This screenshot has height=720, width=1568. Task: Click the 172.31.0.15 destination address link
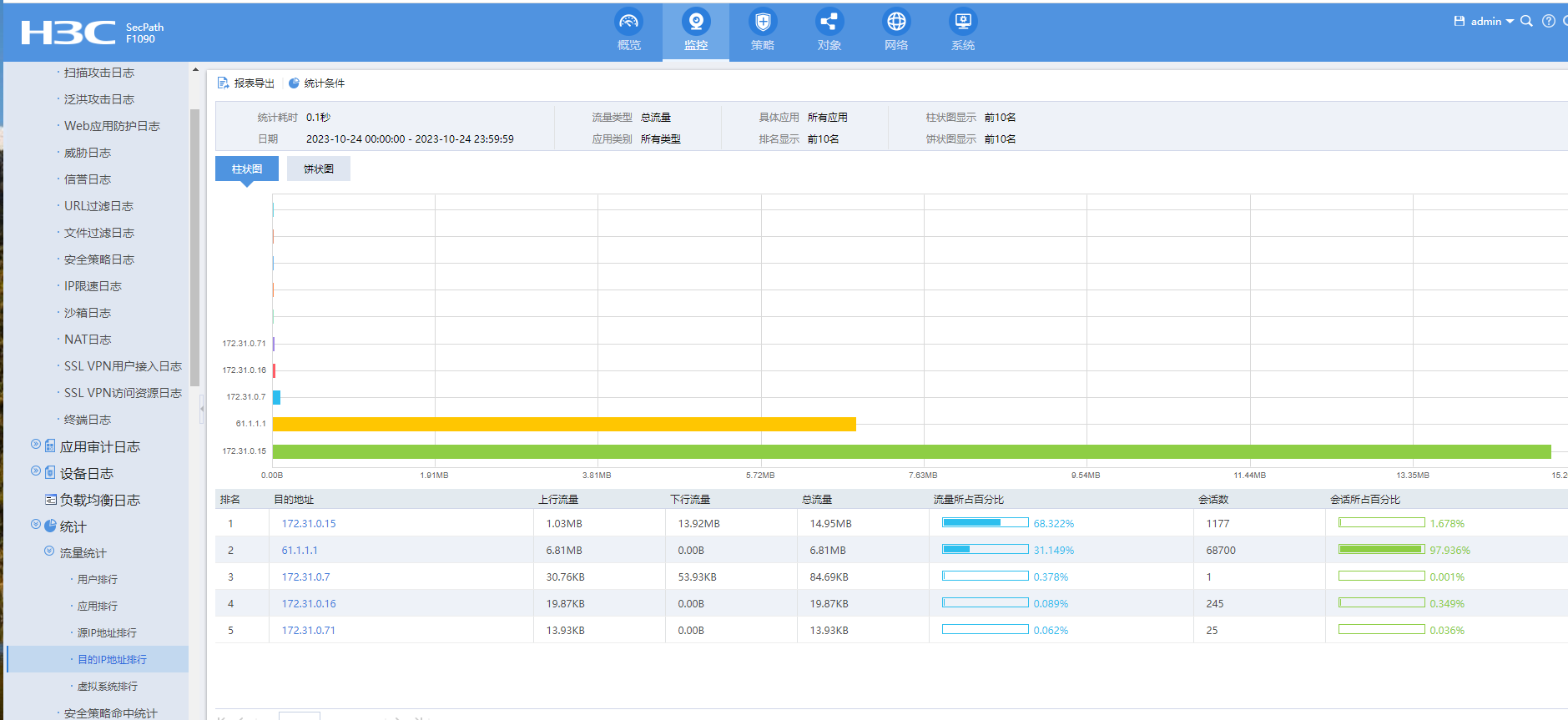pos(309,524)
